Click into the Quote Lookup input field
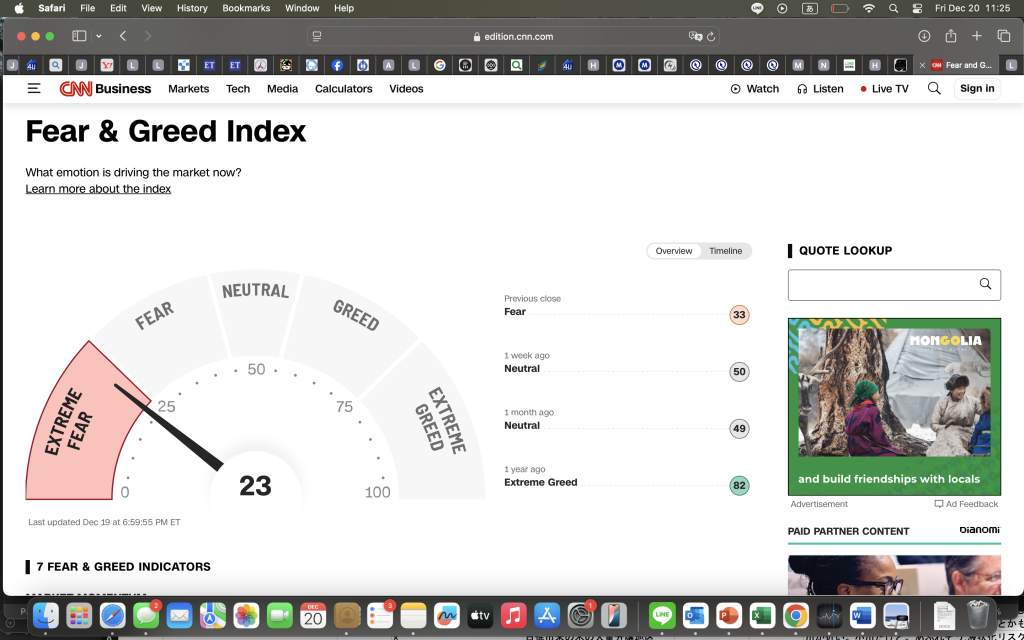The image size is (1024, 640). tap(880, 285)
